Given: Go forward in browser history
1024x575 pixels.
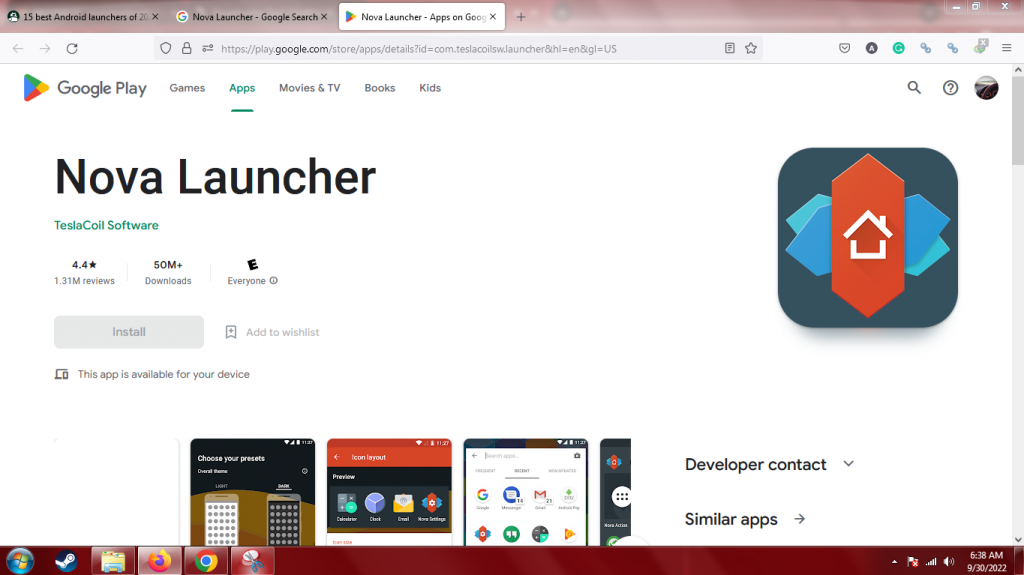Looking at the screenshot, I should point(45,48).
